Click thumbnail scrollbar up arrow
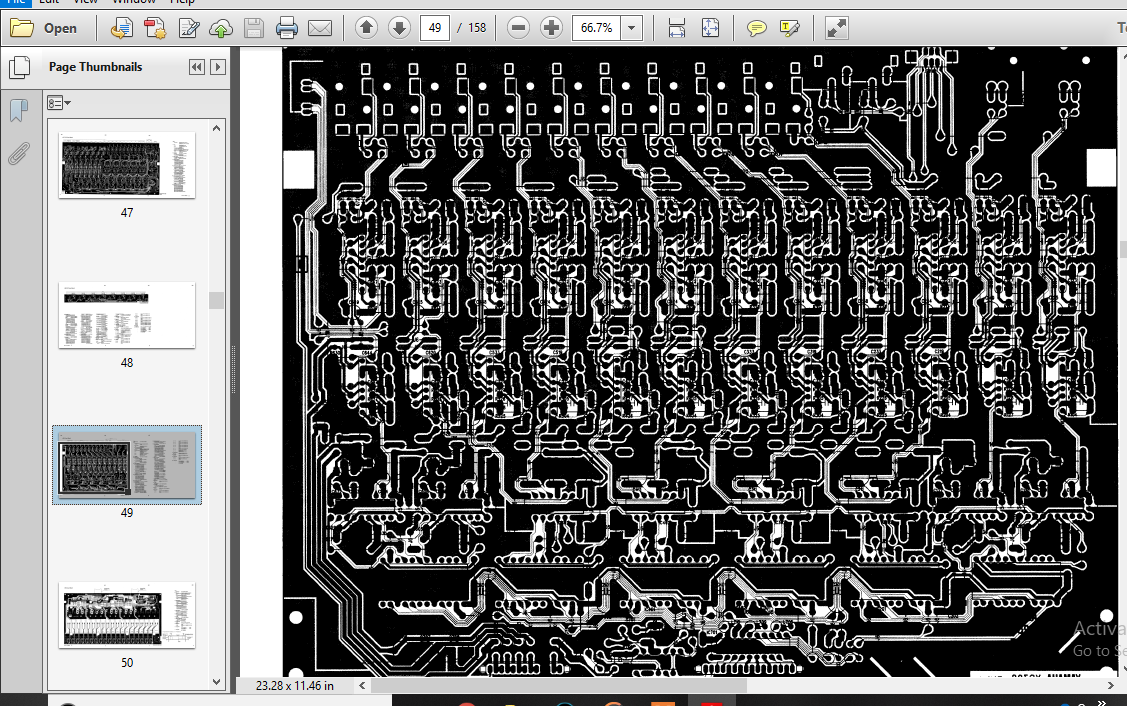The image size is (1127, 706). 216,128
